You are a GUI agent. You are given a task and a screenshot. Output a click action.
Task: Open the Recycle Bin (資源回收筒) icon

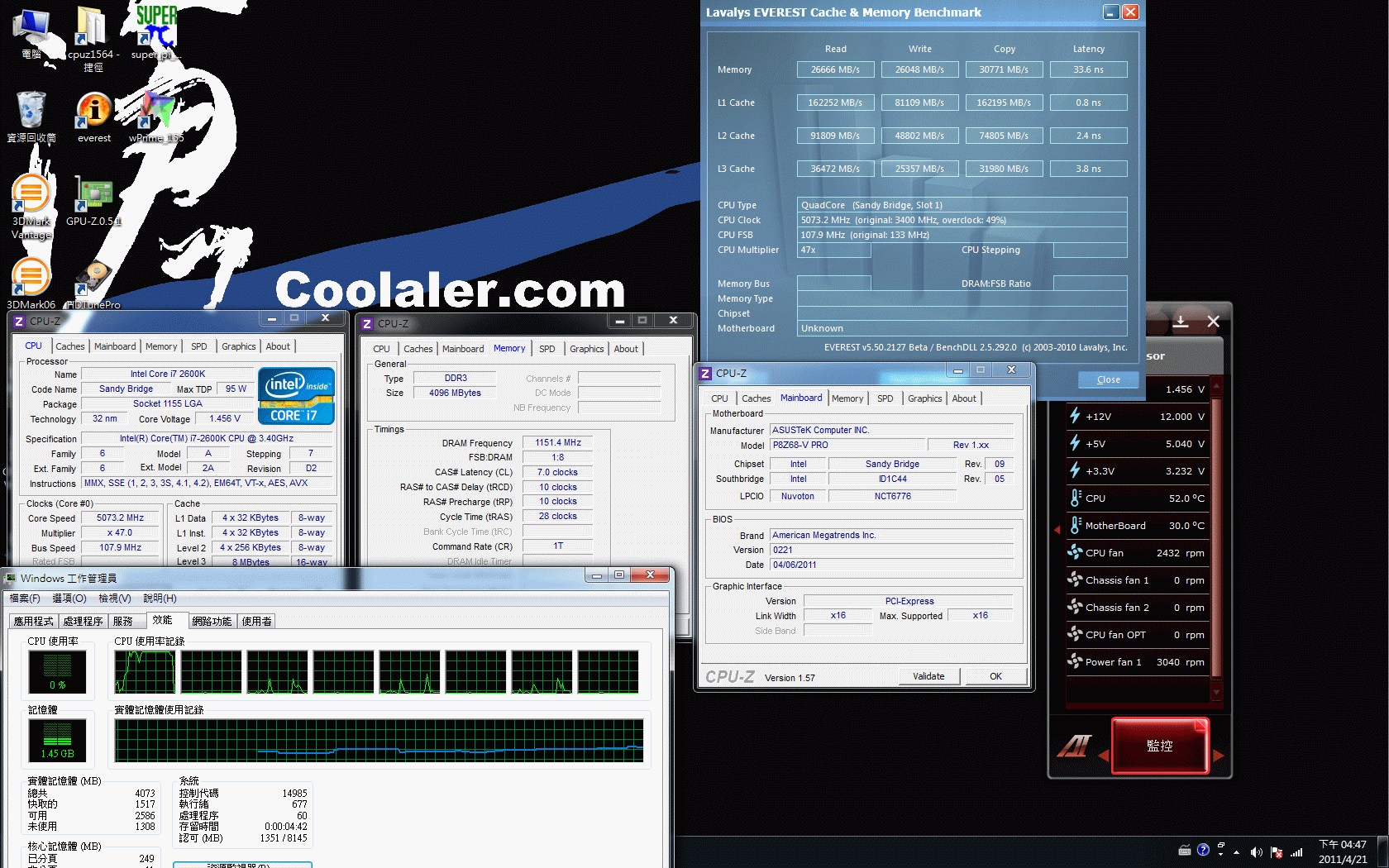(x=31, y=116)
